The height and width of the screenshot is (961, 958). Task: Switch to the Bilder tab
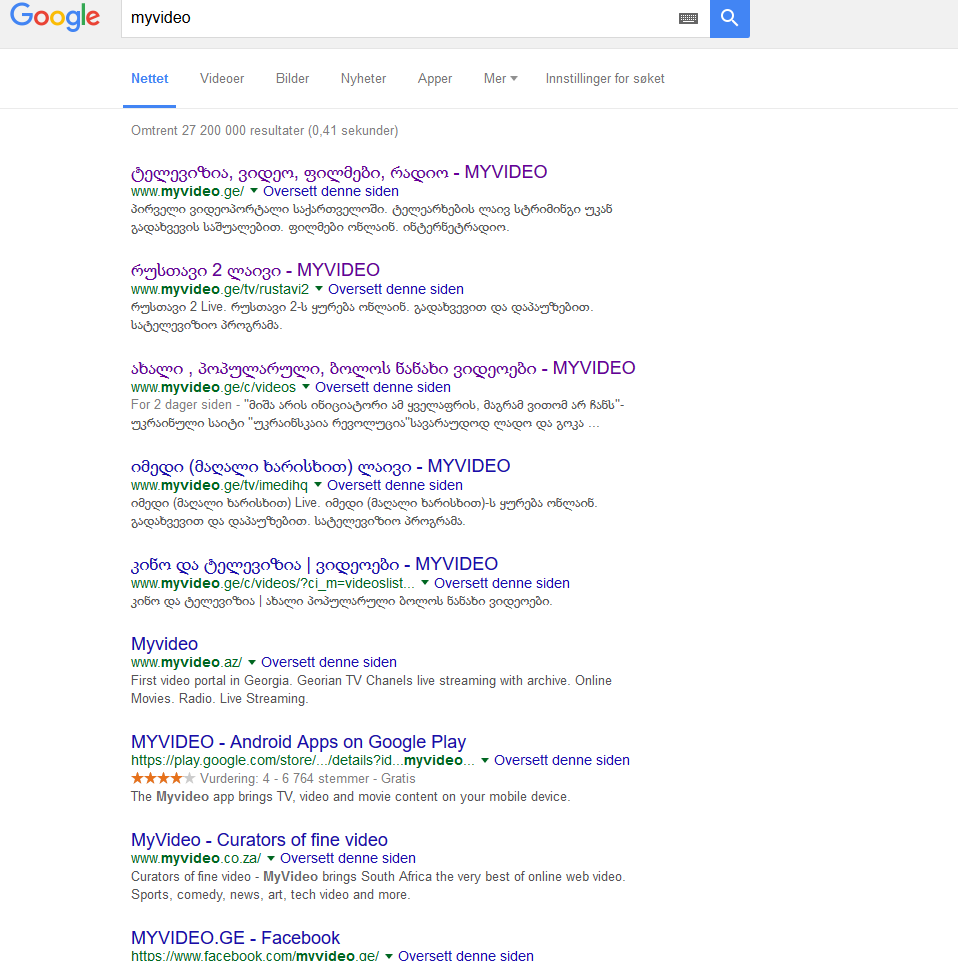click(292, 78)
